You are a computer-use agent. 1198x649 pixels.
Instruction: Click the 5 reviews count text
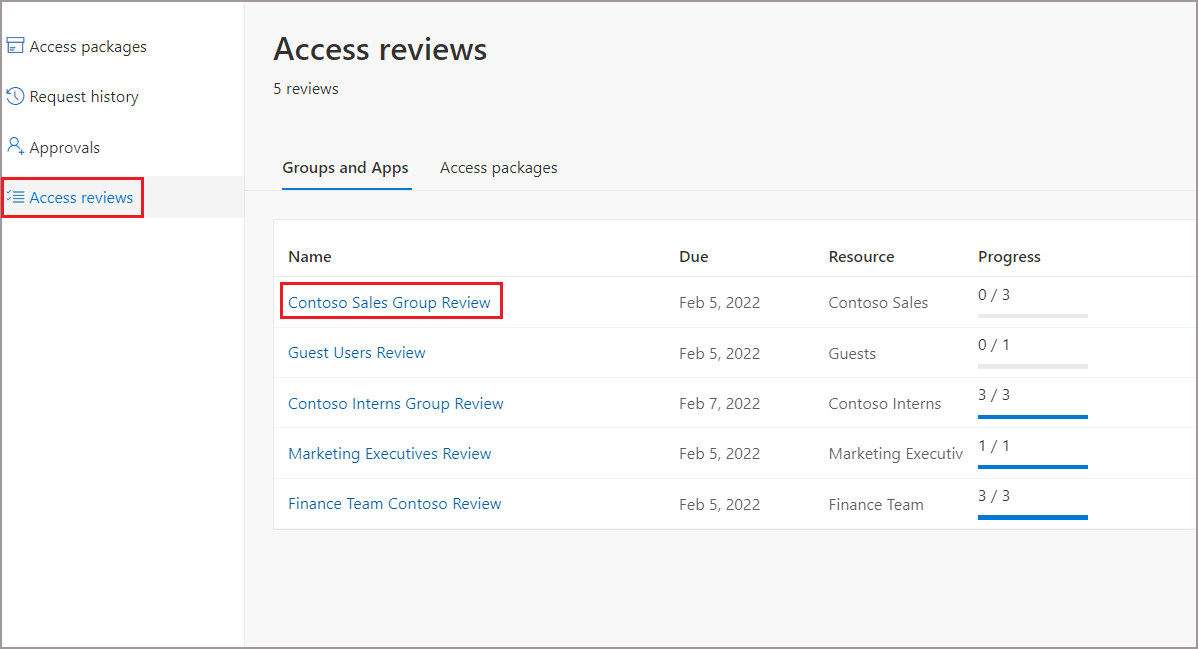[305, 88]
